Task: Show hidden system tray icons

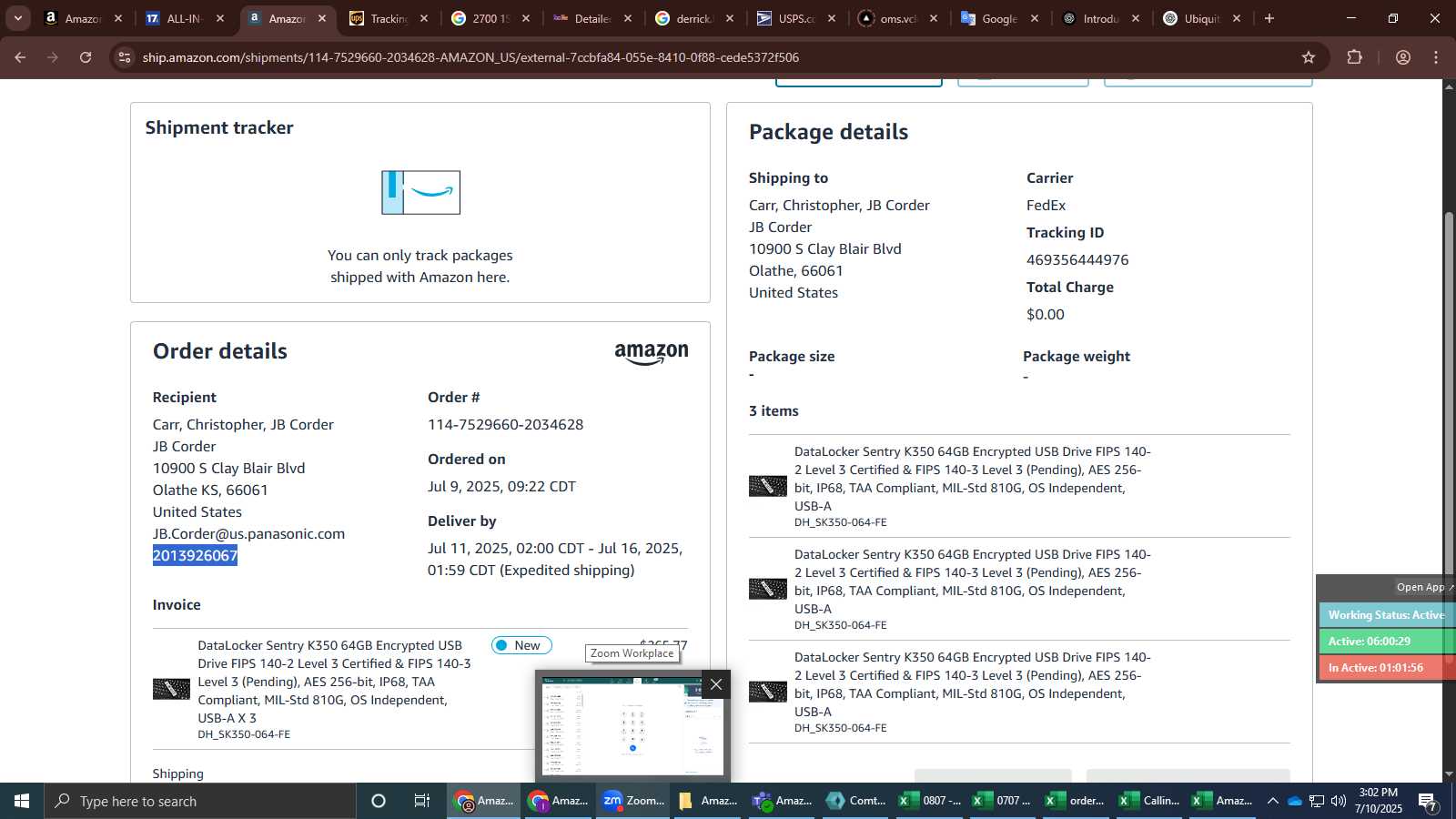Action: coord(1272,801)
